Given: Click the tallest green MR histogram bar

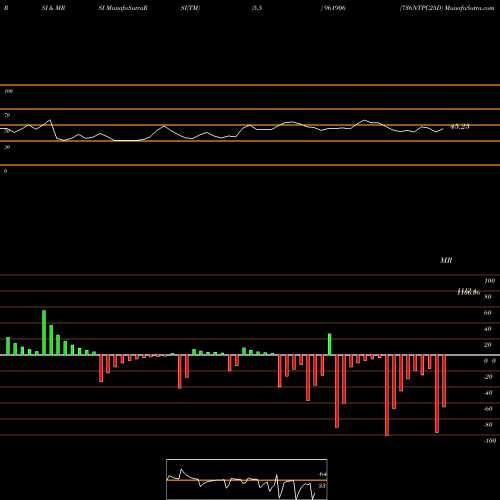Looking at the screenshot, I should point(44,333).
